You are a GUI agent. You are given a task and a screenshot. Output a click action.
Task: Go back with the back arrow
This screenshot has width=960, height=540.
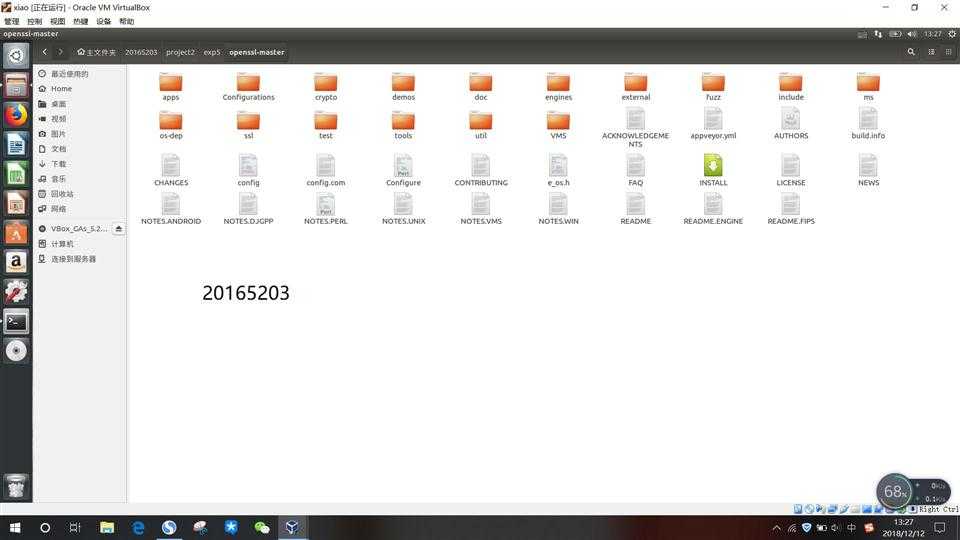[45, 52]
